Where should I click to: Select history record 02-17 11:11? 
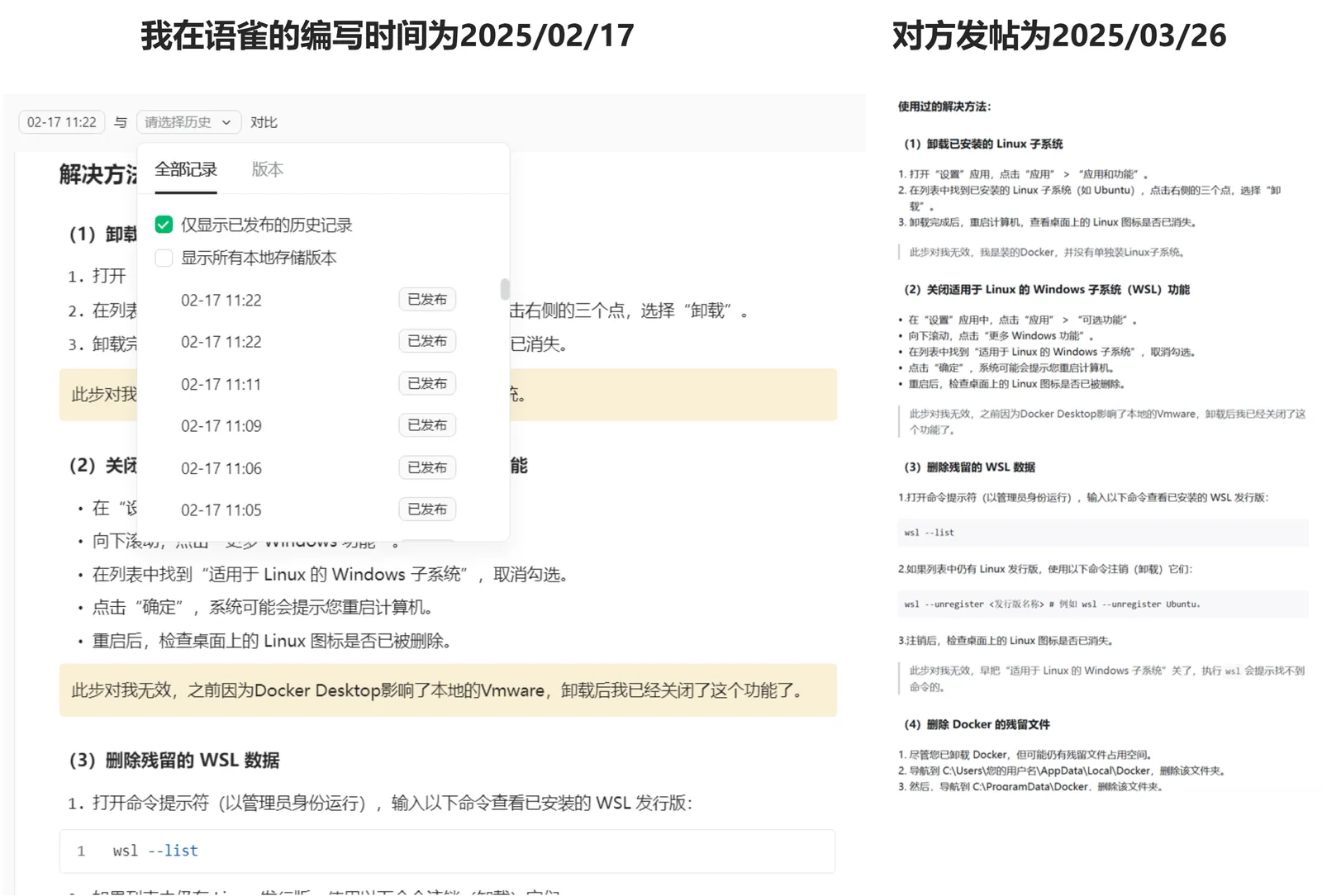click(220, 383)
